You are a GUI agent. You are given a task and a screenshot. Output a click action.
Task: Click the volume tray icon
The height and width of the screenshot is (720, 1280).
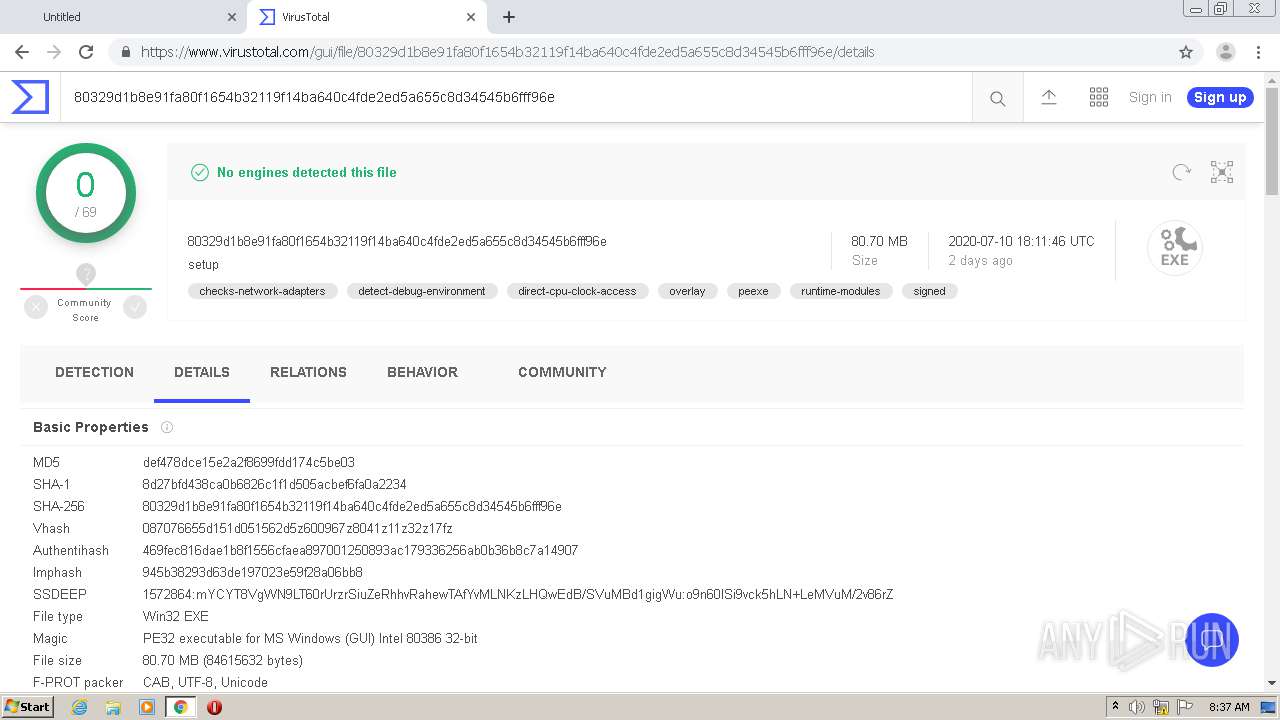(x=1137, y=707)
